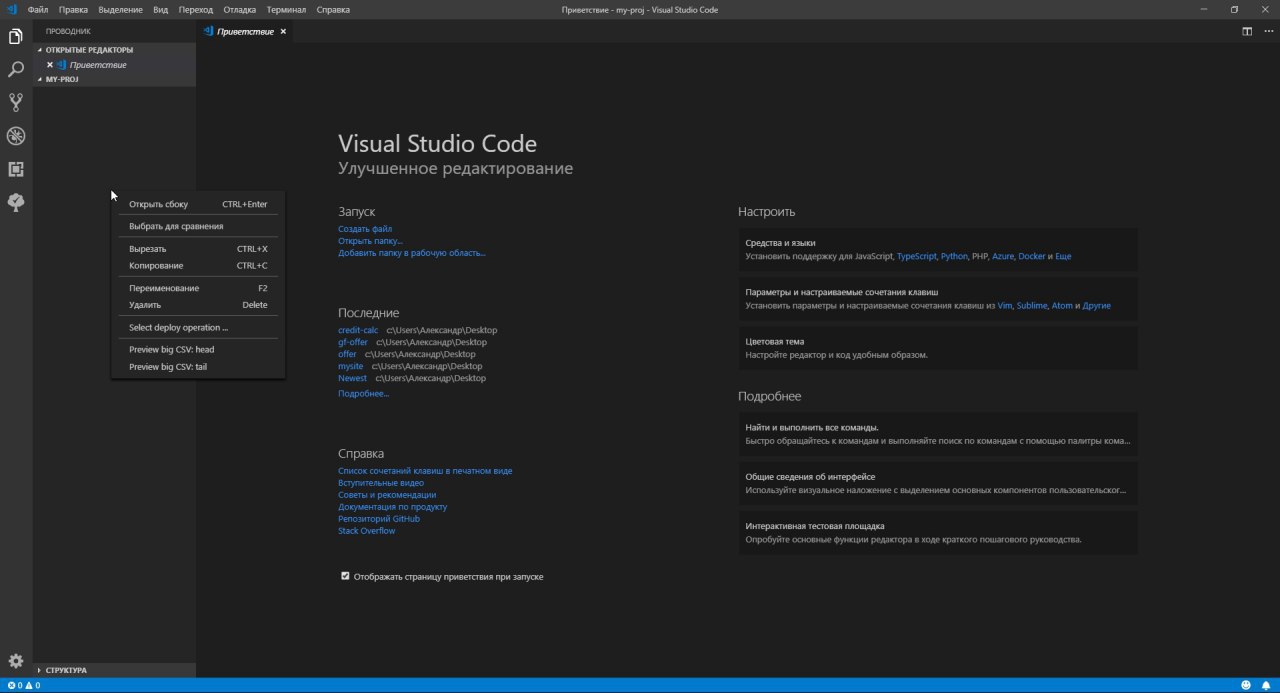The image size is (1280, 693).
Task: Open Интерактивная тестовая площадка card
Action: coord(938,532)
